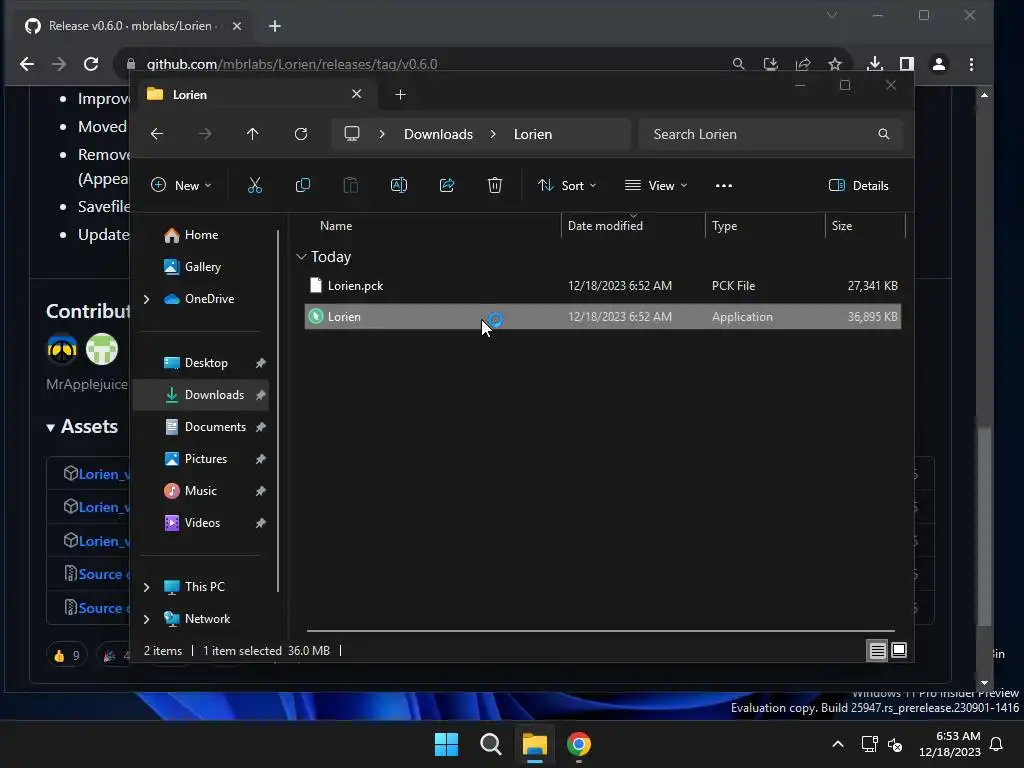1024x768 pixels.
Task: Open the Windows Start menu
Action: [x=447, y=744]
